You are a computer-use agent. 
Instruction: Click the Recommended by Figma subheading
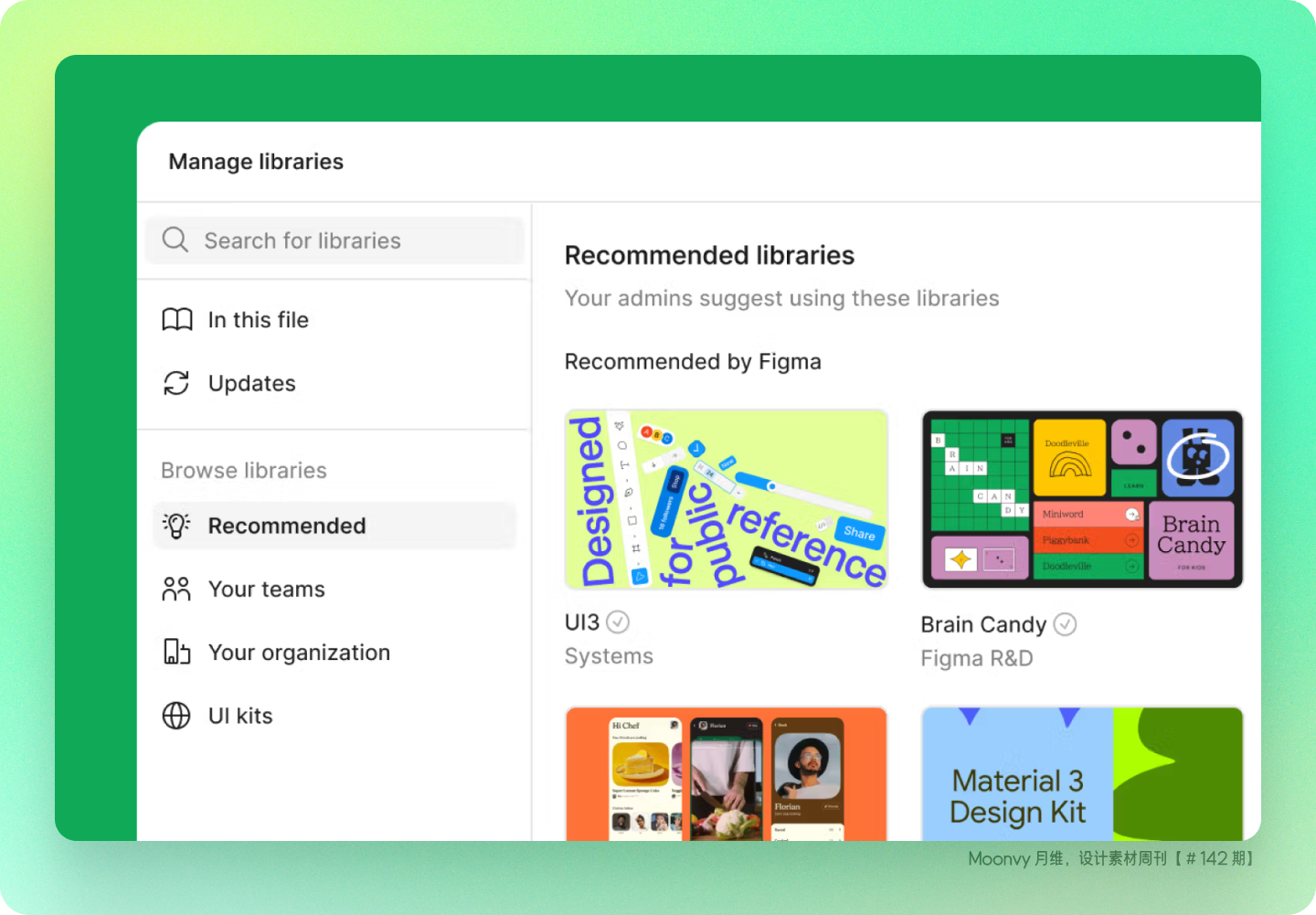point(693,362)
